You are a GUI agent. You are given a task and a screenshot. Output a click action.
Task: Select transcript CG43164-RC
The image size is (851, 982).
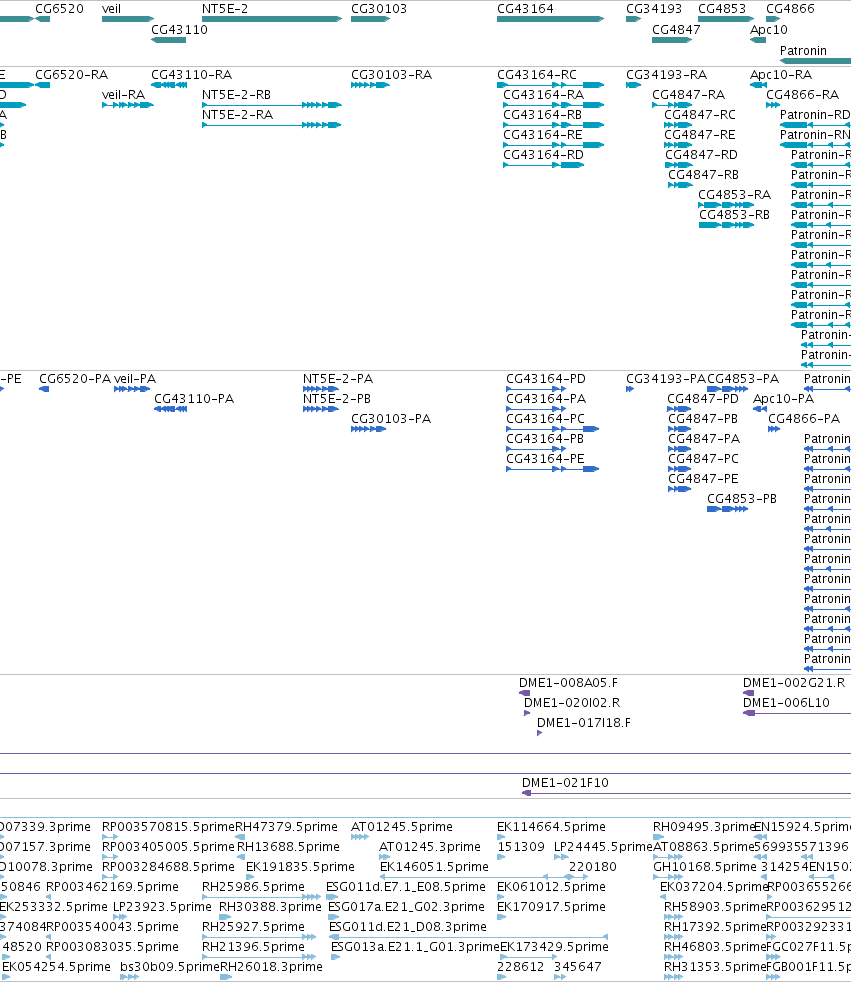[550, 85]
